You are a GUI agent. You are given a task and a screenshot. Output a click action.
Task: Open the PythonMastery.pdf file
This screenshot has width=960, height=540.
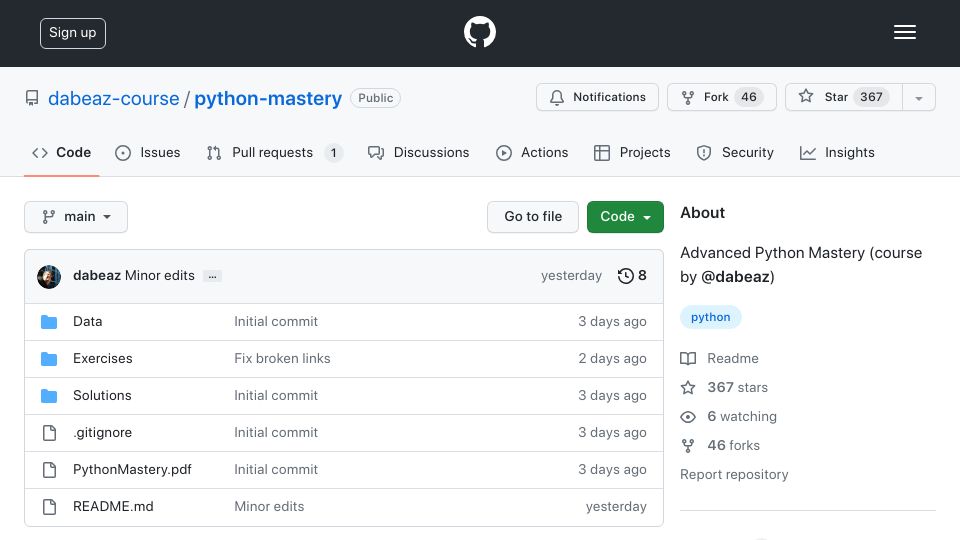[x=132, y=470]
